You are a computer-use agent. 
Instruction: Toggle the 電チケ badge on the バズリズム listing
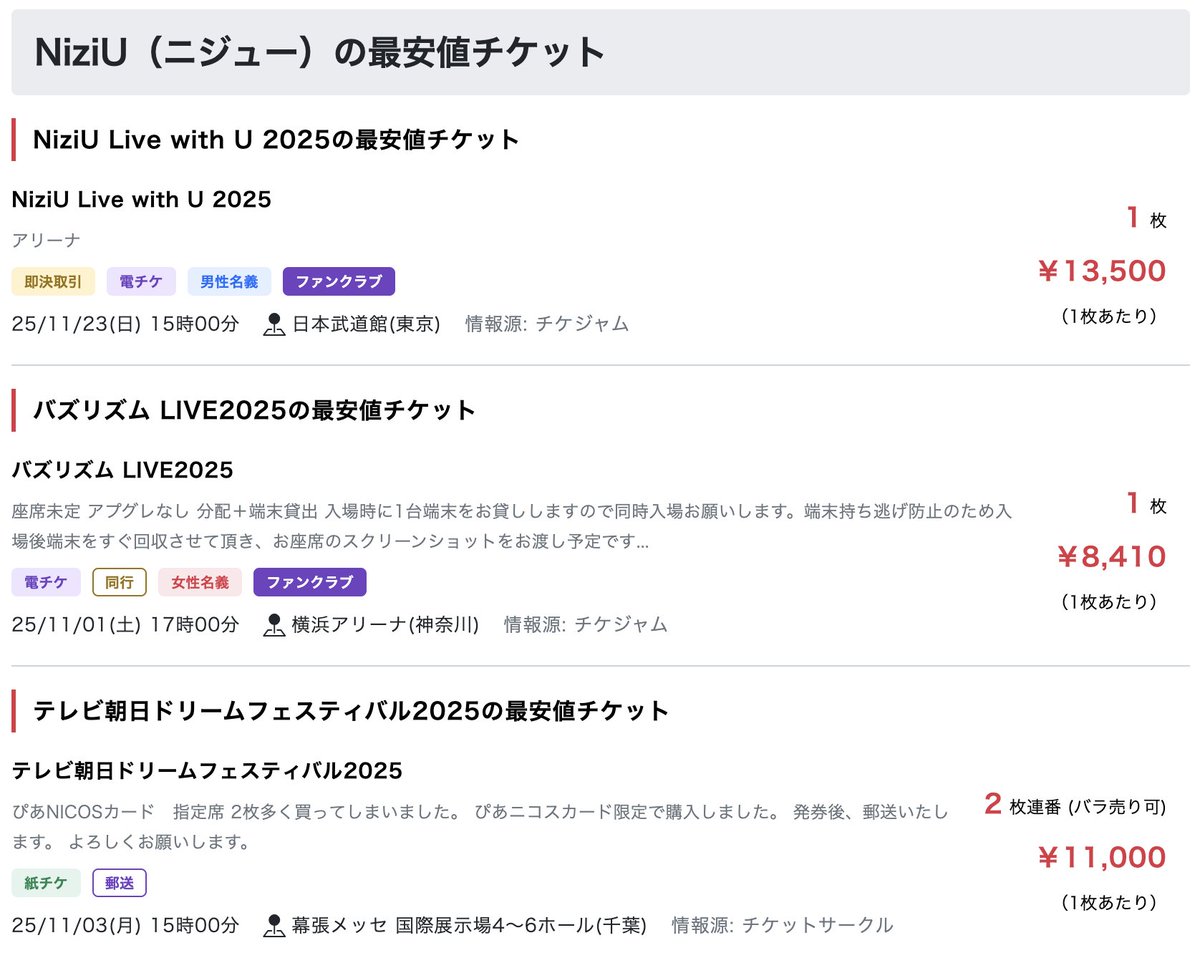pos(46,581)
